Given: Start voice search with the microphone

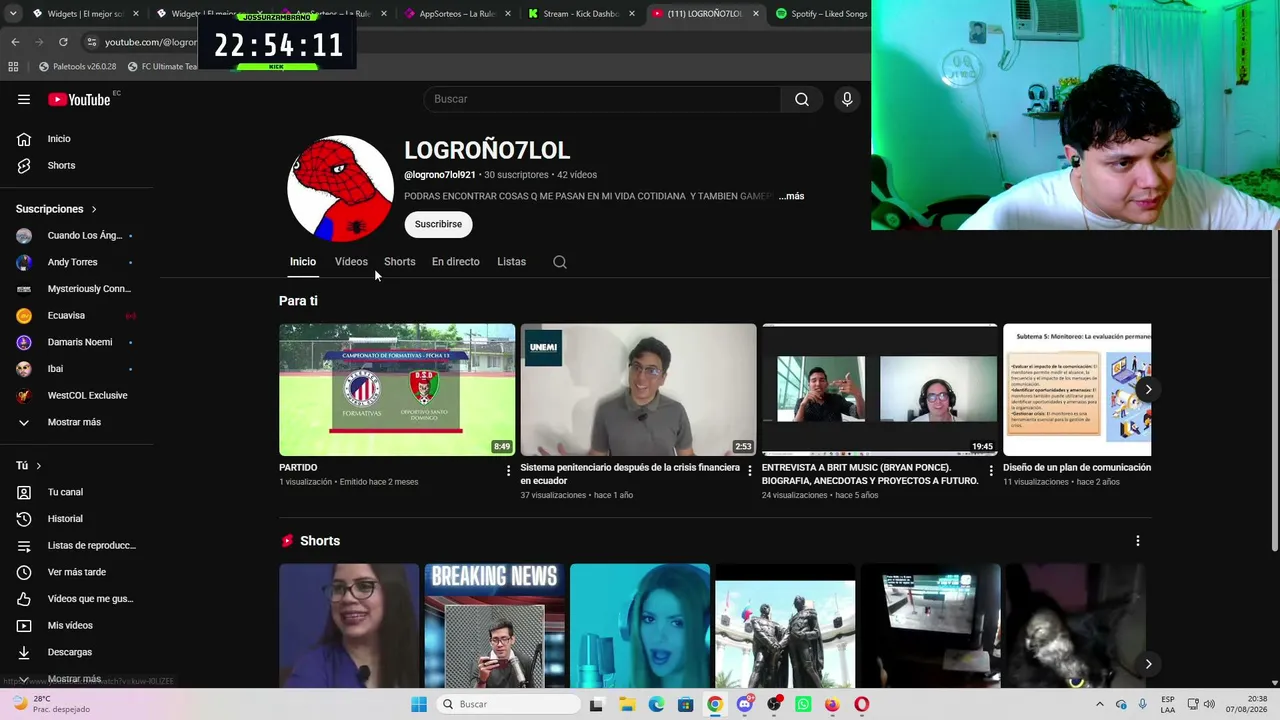Looking at the screenshot, I should [x=847, y=99].
